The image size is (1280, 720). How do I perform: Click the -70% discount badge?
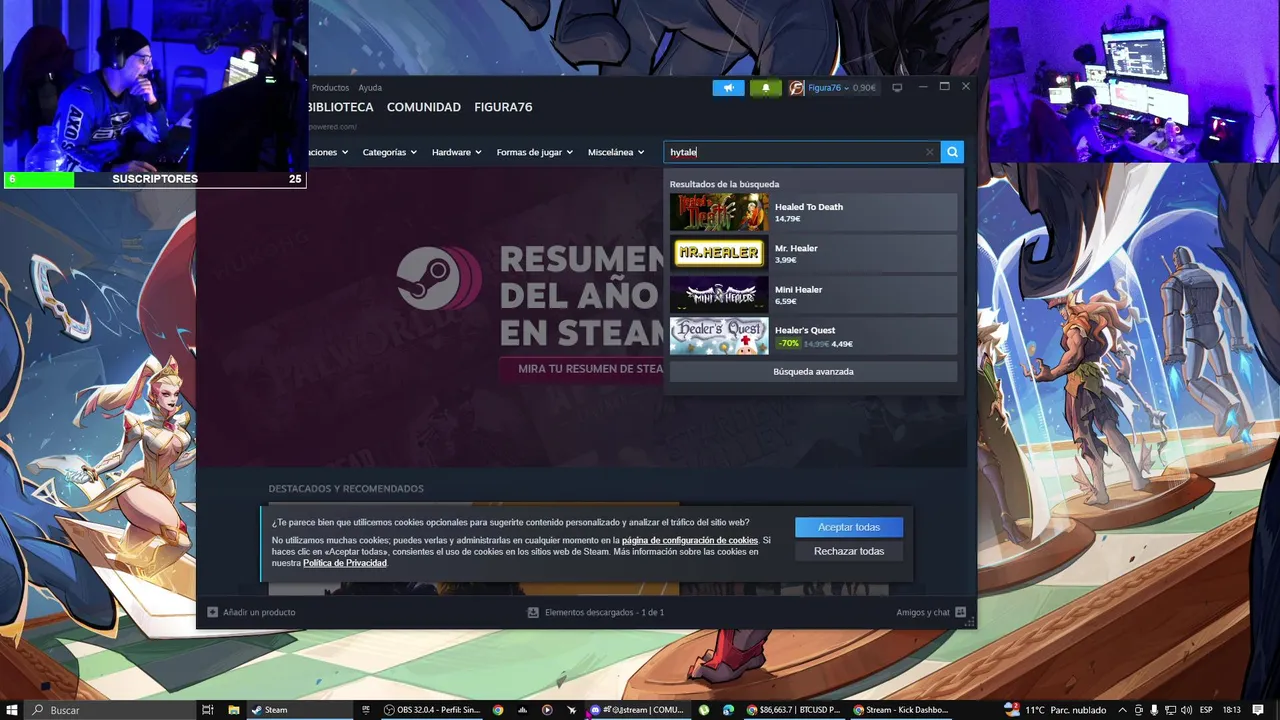pos(788,343)
